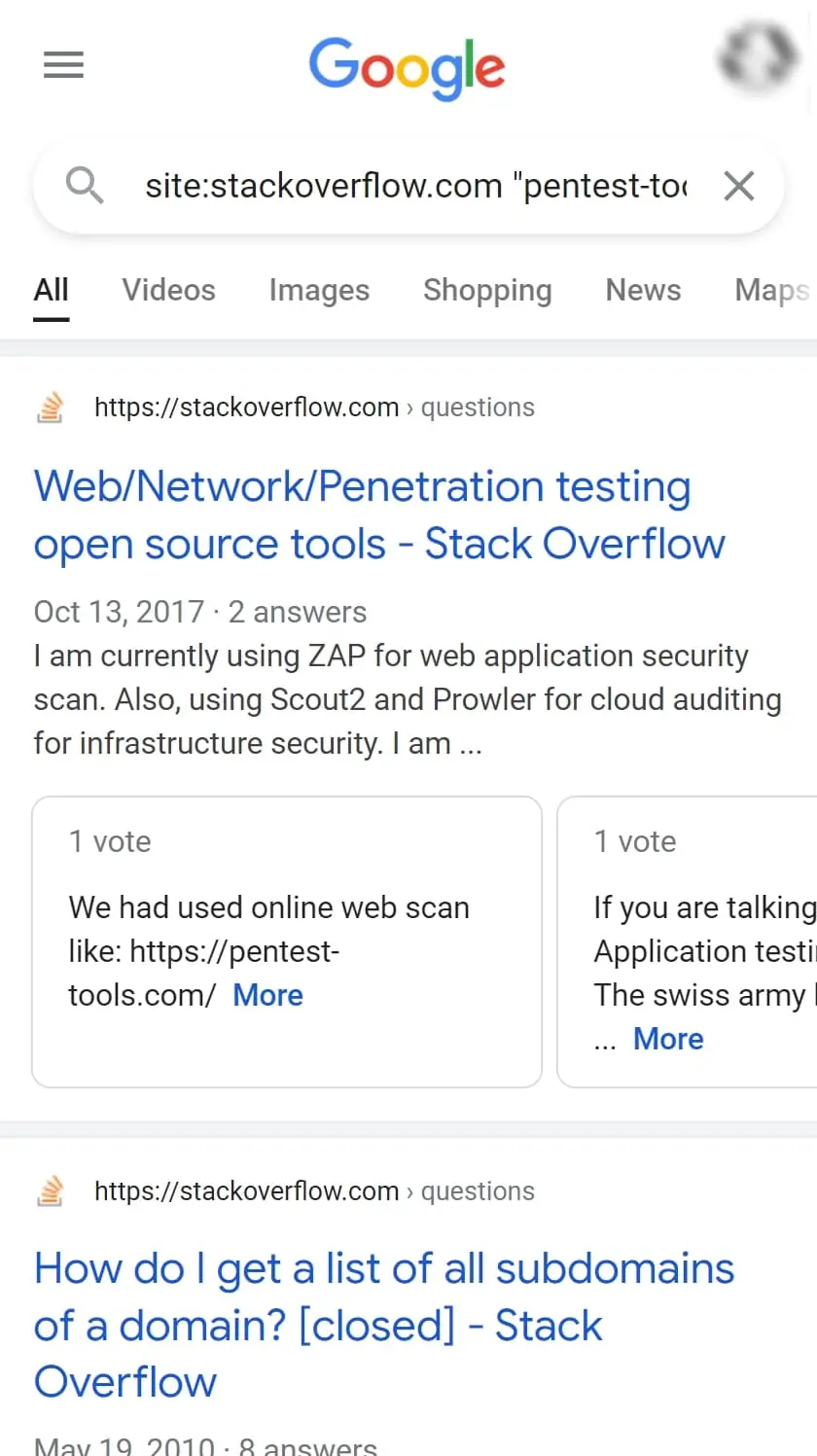Image resolution: width=817 pixels, height=1456 pixels.
Task: Click More on the swiss army answer card
Action: [668, 1038]
